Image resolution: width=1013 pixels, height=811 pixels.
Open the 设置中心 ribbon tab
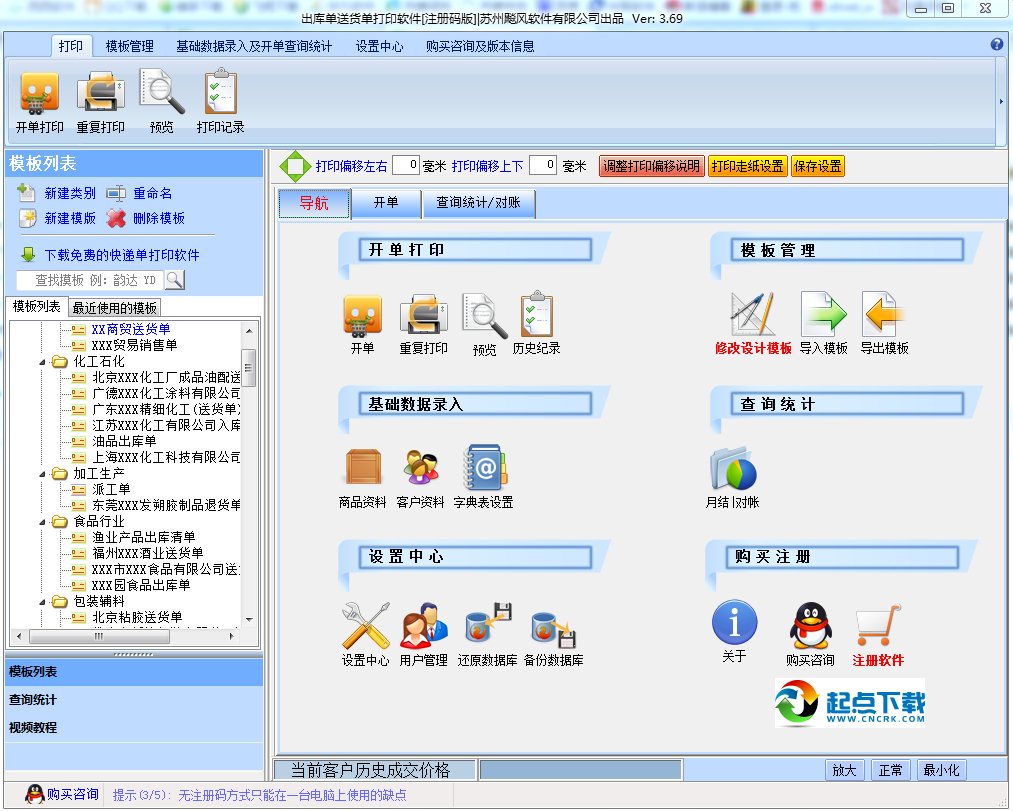[379, 46]
